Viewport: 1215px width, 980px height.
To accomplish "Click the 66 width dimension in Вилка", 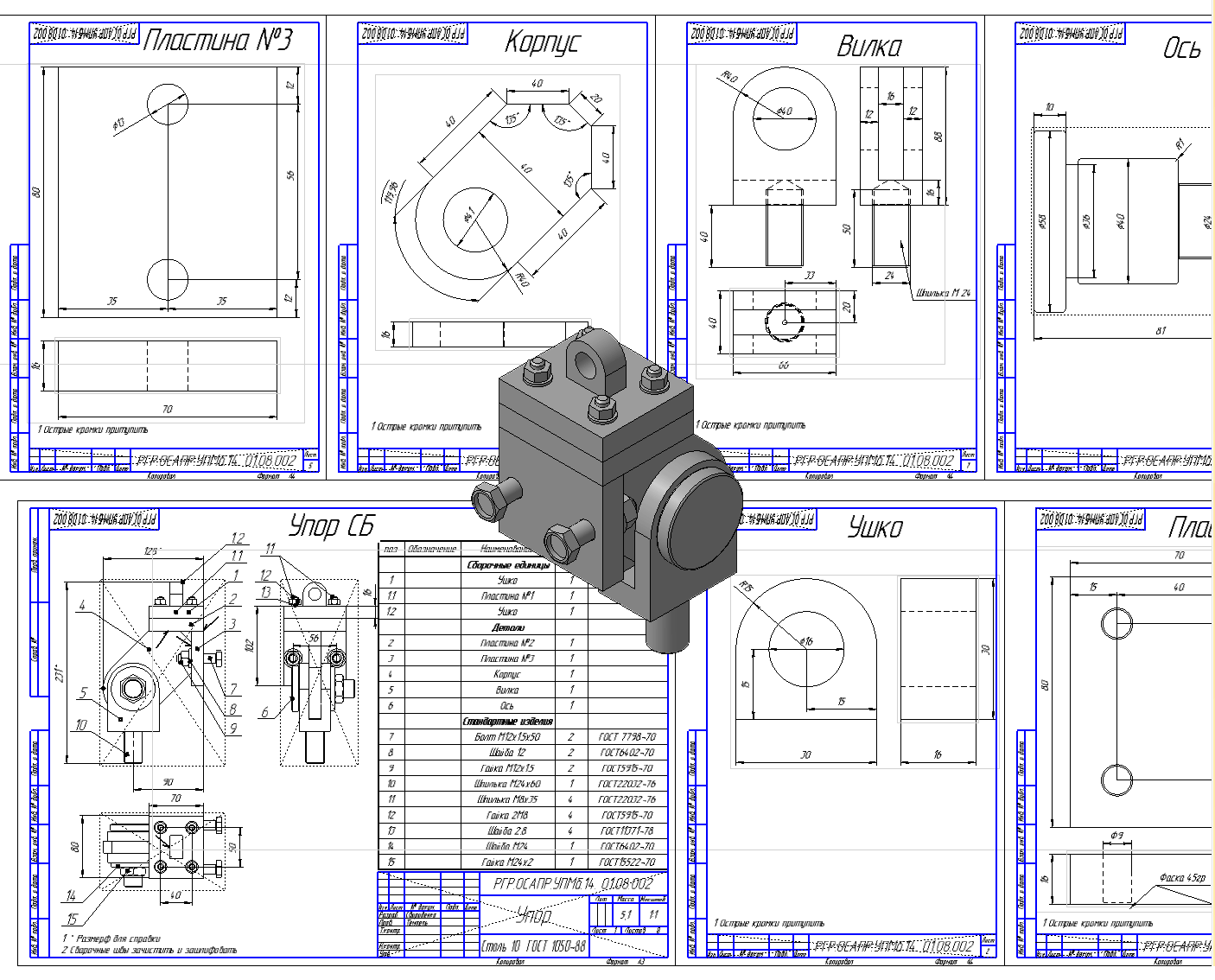I will pyautogui.click(x=784, y=366).
